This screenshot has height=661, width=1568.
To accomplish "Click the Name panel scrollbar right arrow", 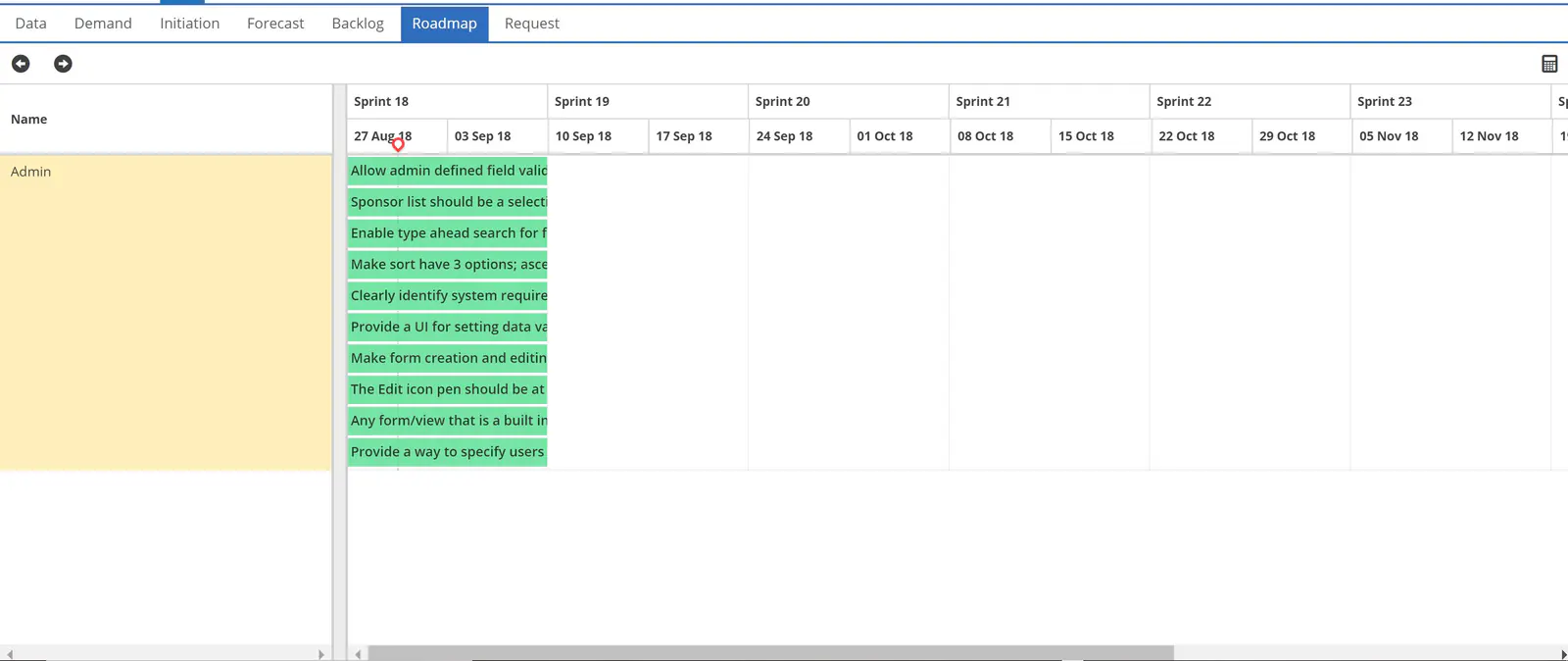I will point(320,654).
